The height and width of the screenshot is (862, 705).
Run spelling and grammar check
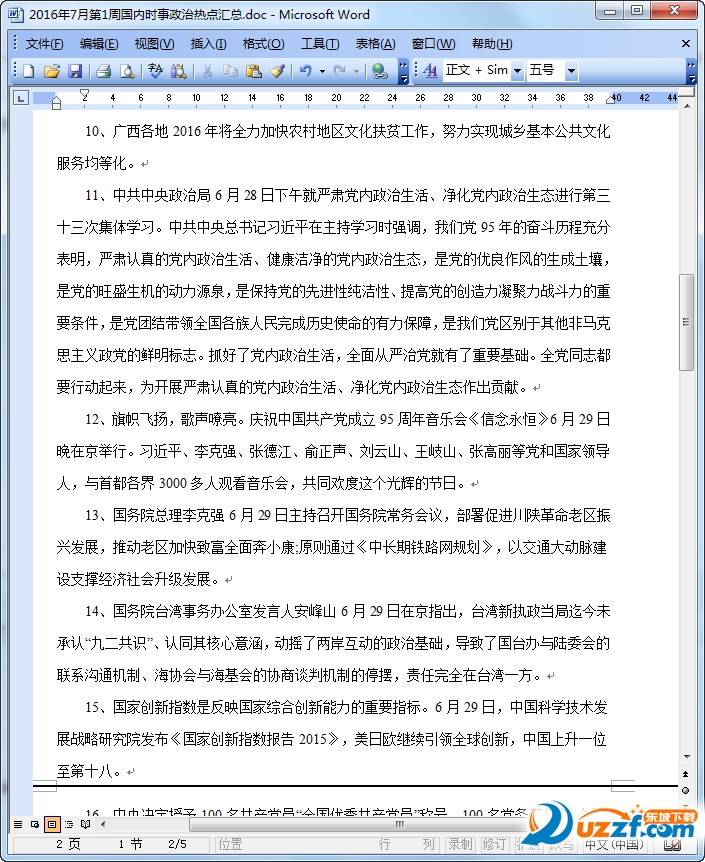tap(156, 71)
